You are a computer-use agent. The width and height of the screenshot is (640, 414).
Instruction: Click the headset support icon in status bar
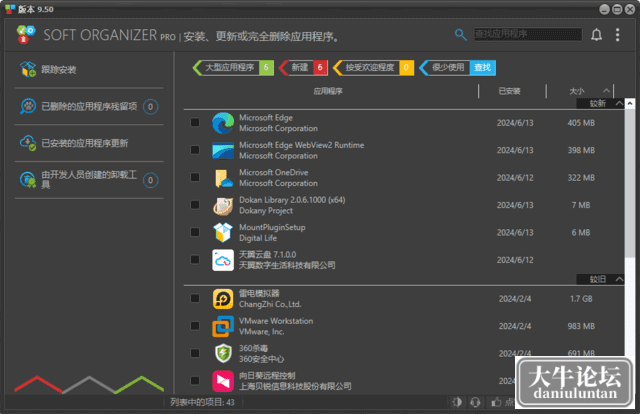[x=475, y=402]
